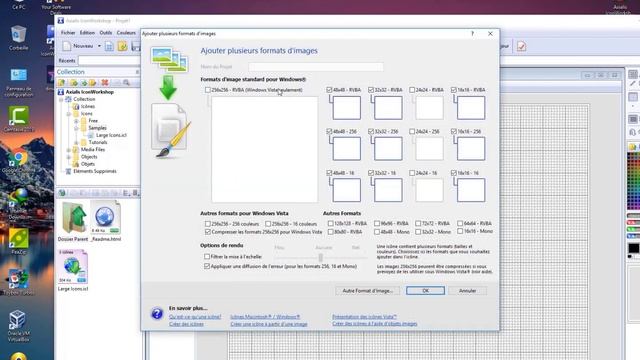Open the Créer des icônes link
Viewport: 640px width, 360px height.
(186, 324)
